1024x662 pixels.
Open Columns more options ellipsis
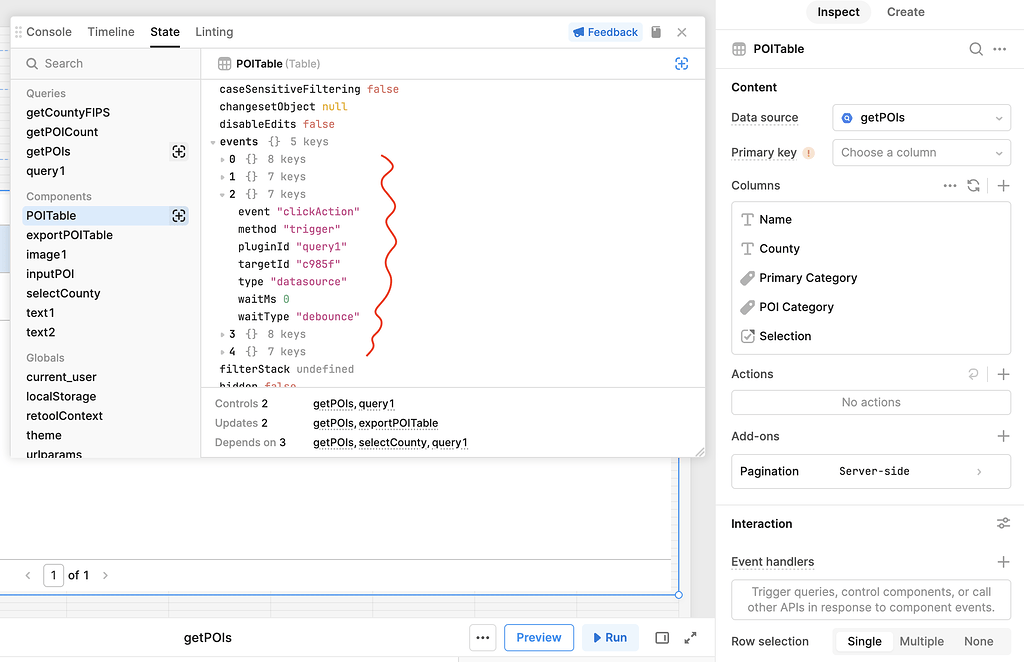coord(950,185)
